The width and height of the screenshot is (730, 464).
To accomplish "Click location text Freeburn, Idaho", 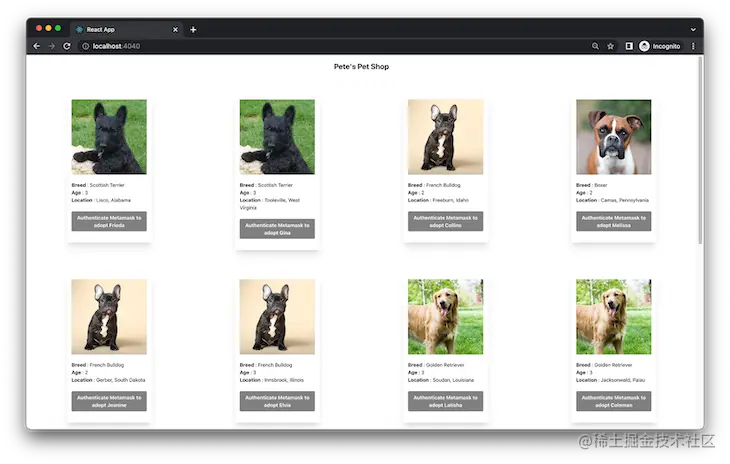I will [451, 200].
